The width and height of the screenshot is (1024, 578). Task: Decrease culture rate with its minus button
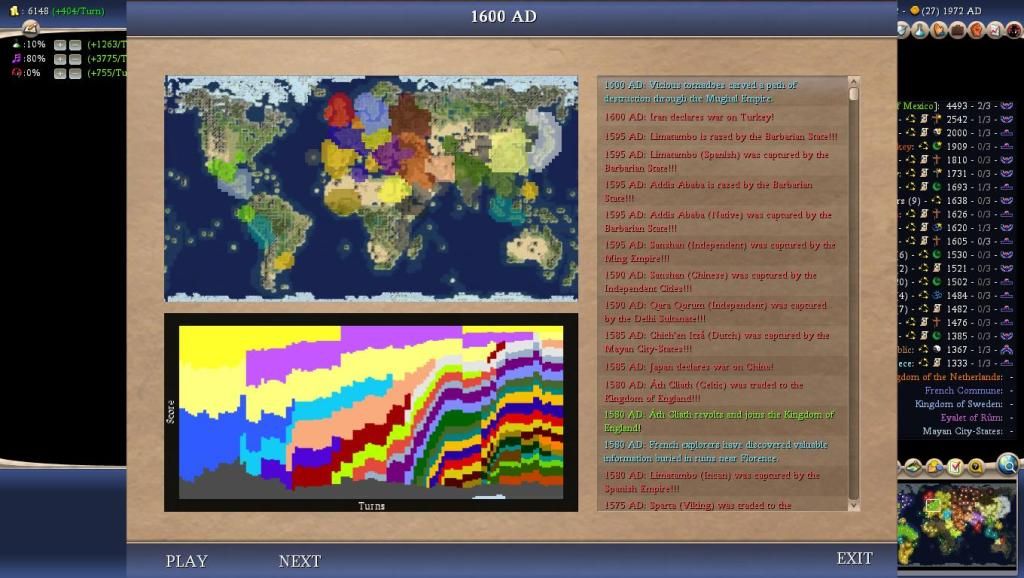click(75, 59)
